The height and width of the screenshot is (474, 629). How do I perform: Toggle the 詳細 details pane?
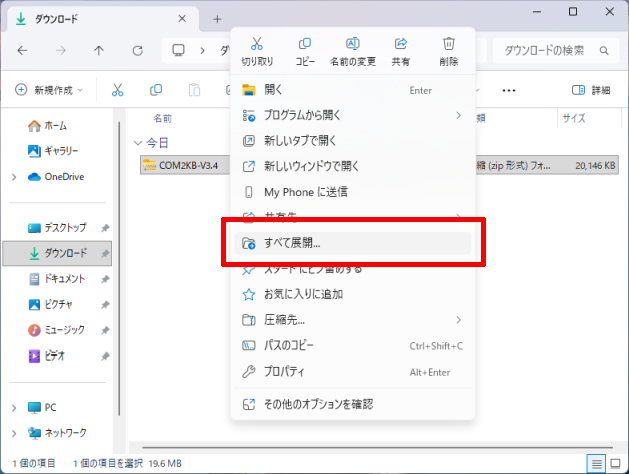tap(590, 90)
